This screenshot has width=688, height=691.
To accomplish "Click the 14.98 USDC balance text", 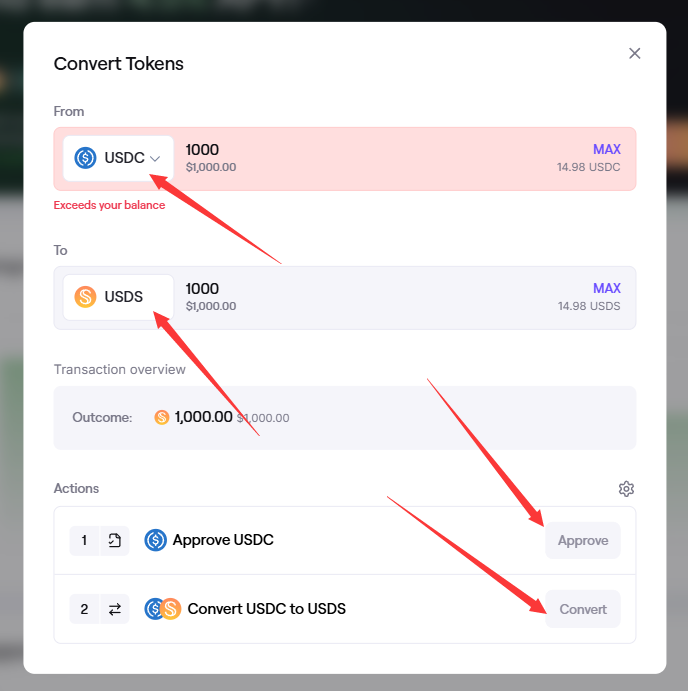I will click(588, 167).
